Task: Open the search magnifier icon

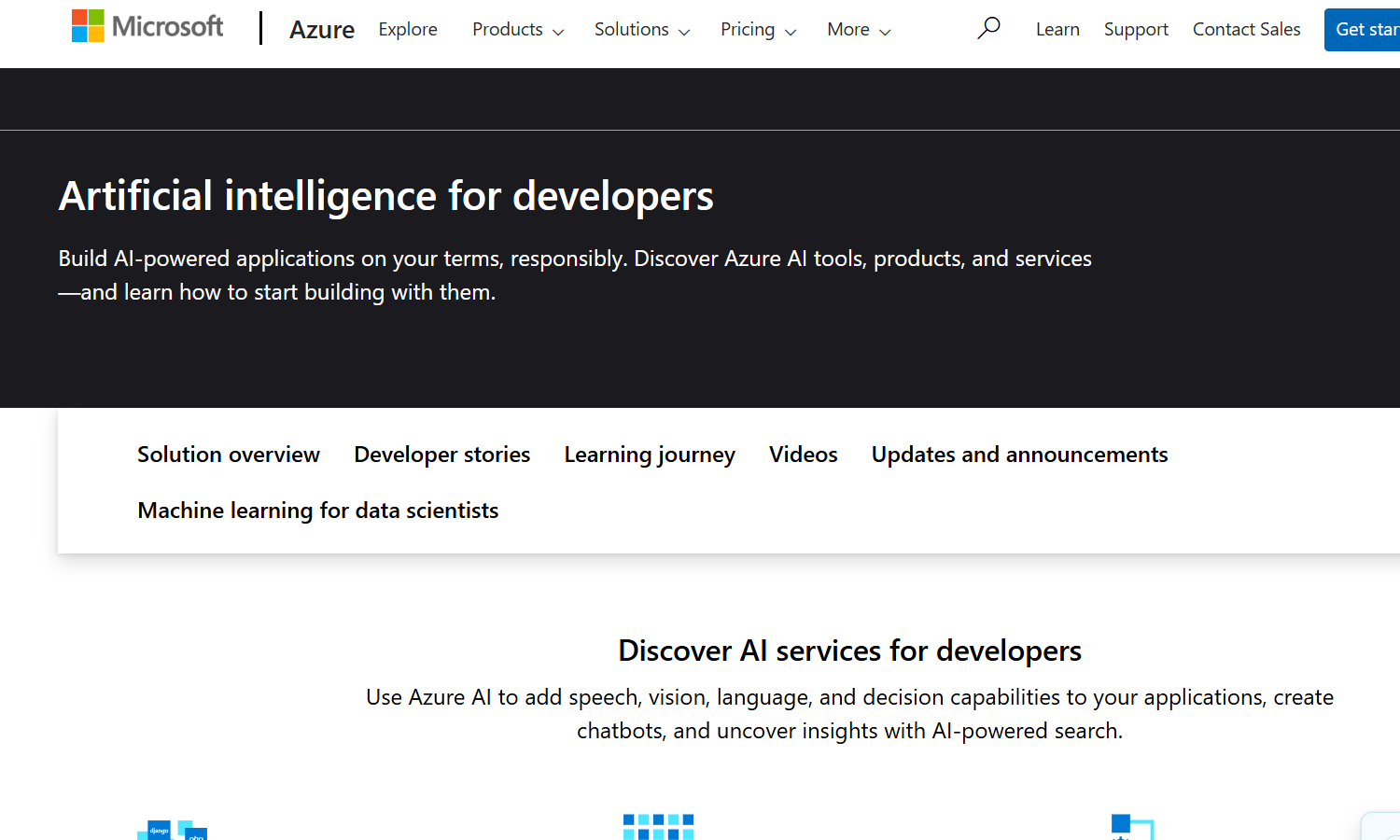Action: tap(988, 29)
